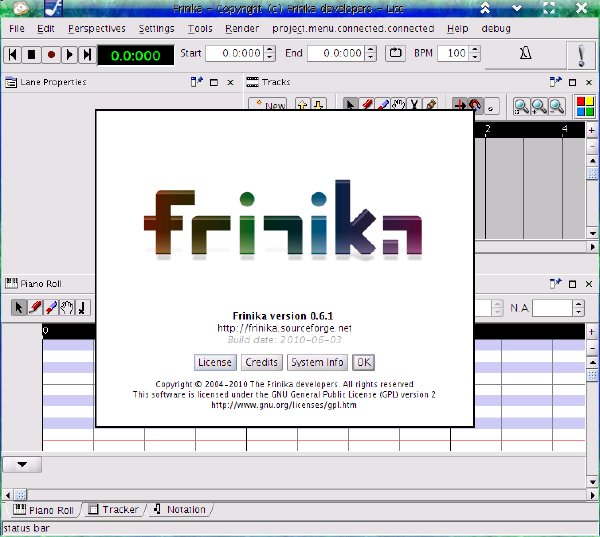600x537 pixels.
Task: Detach the Piano Roll panel with pin icon
Action: (x=555, y=284)
